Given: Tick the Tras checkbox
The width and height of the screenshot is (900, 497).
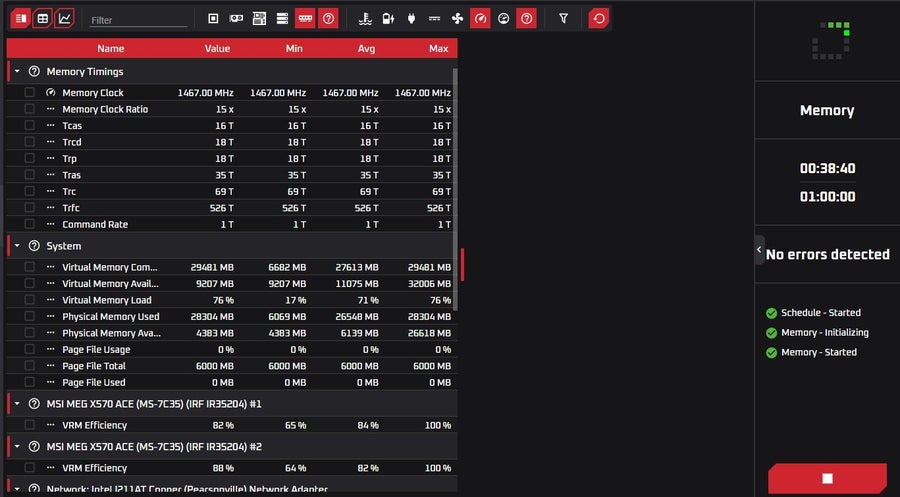Looking at the screenshot, I should (x=29, y=175).
